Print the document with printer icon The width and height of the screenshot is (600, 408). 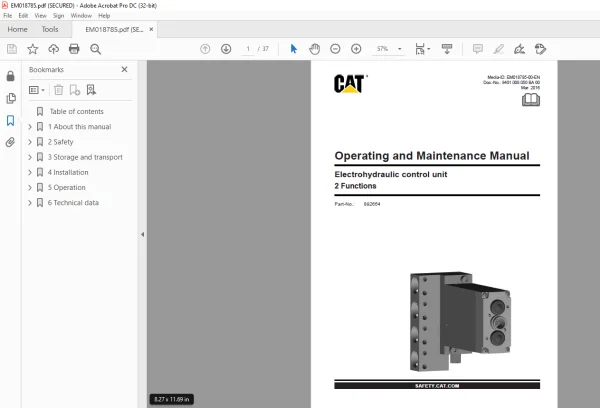pos(74,49)
